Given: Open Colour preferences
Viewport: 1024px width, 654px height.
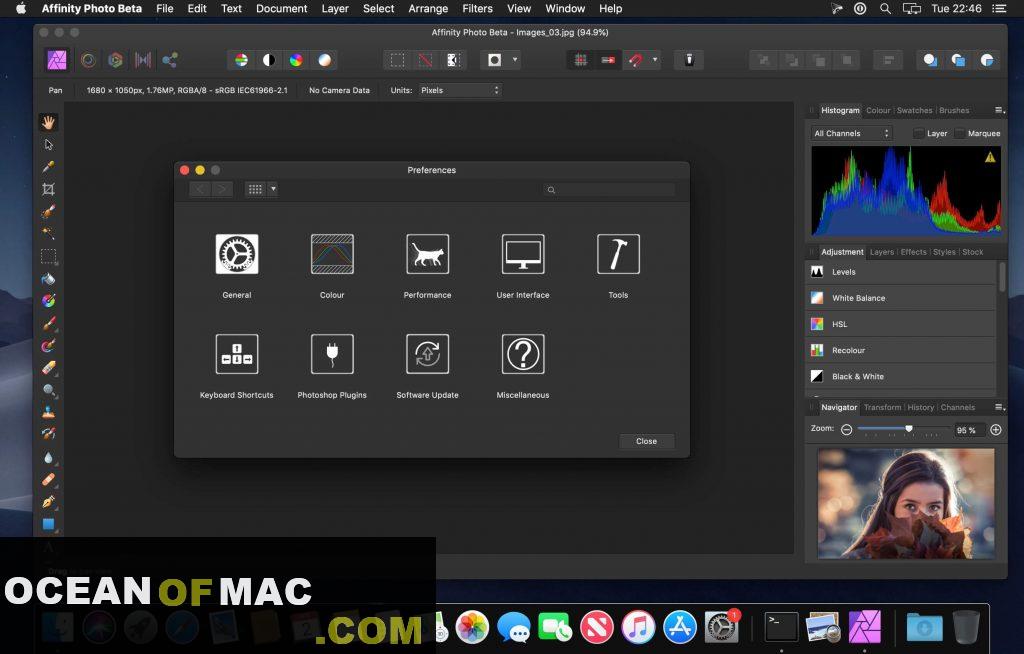Looking at the screenshot, I should 332,254.
